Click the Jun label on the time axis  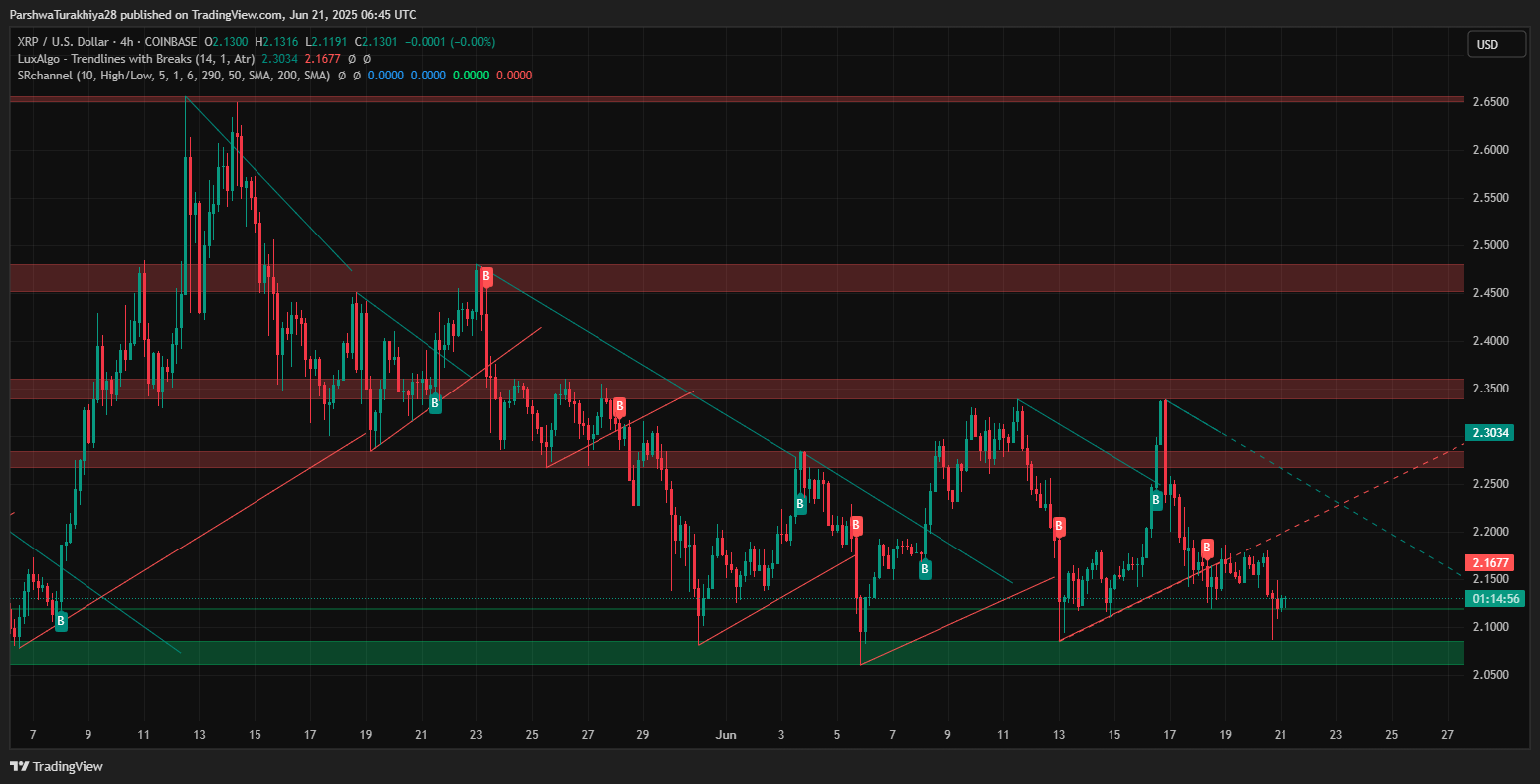pos(726,735)
